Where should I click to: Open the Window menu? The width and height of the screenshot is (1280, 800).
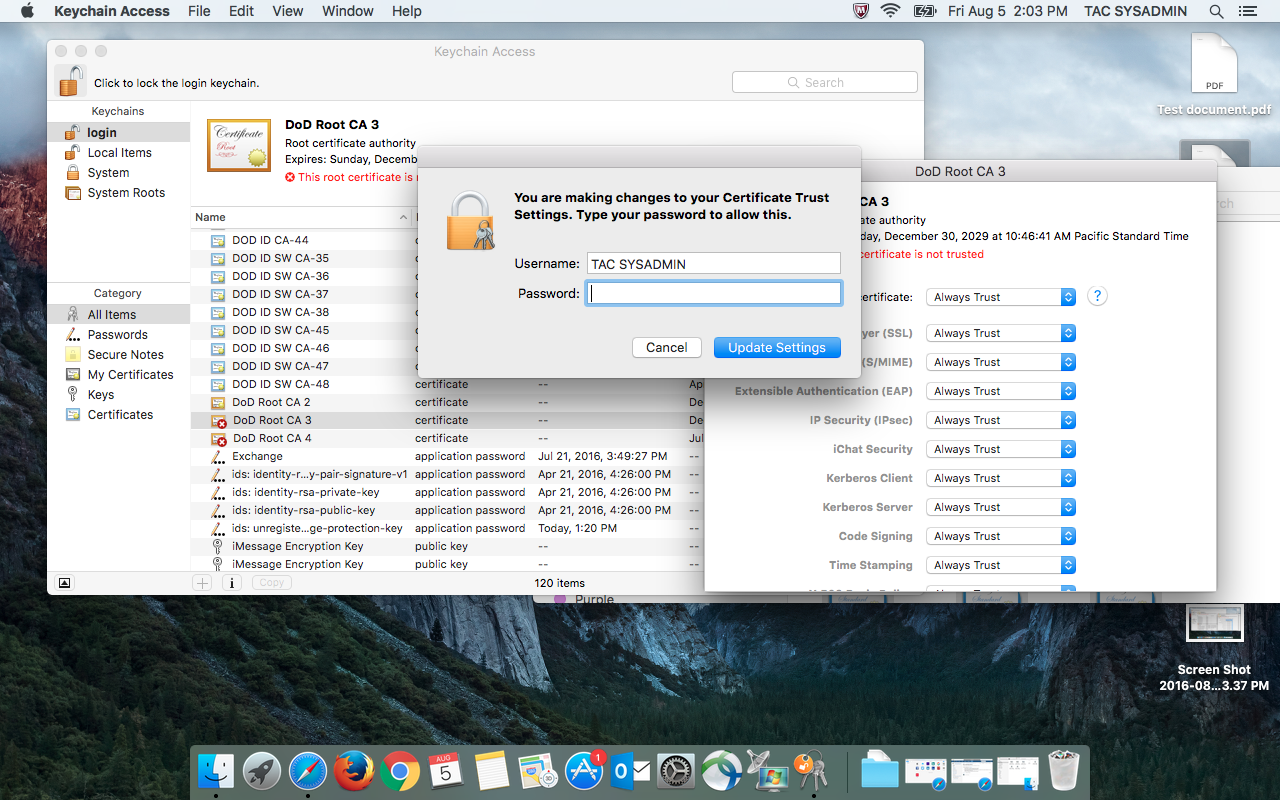(x=348, y=11)
